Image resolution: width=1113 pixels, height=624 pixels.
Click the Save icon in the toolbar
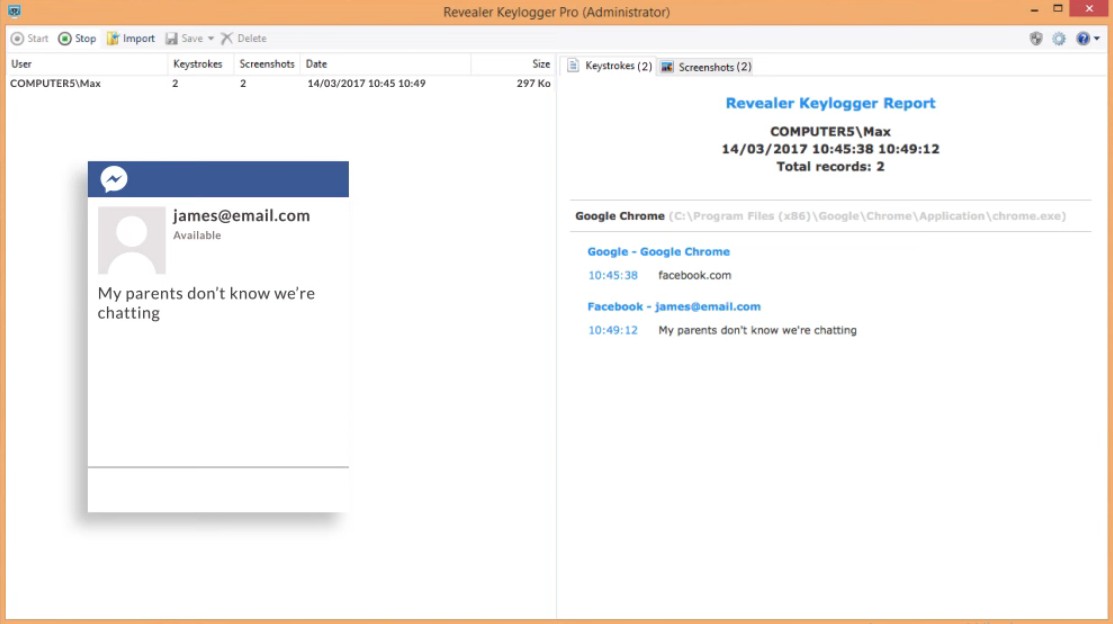[175, 38]
